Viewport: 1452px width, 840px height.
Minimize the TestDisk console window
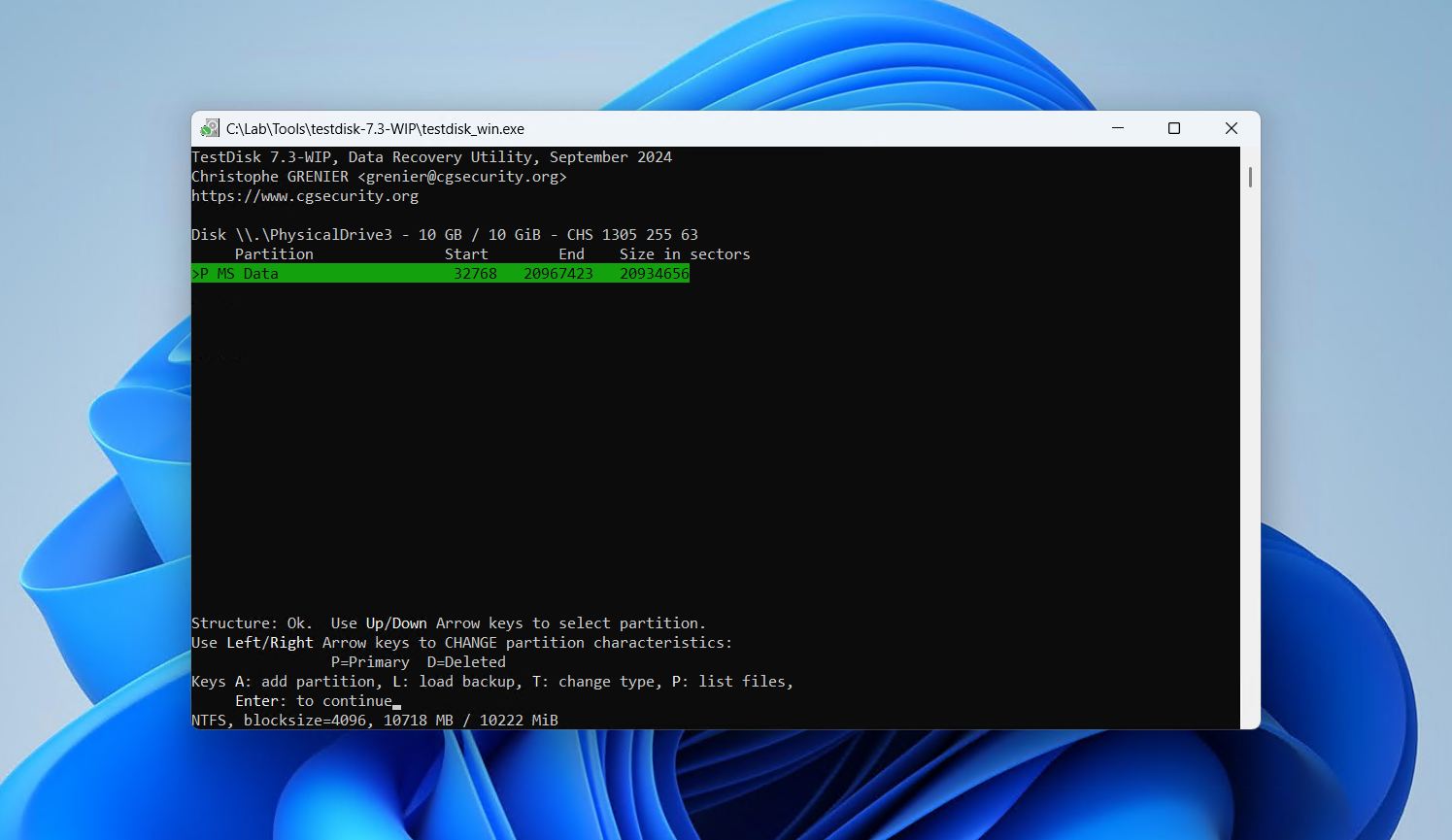click(x=1118, y=128)
